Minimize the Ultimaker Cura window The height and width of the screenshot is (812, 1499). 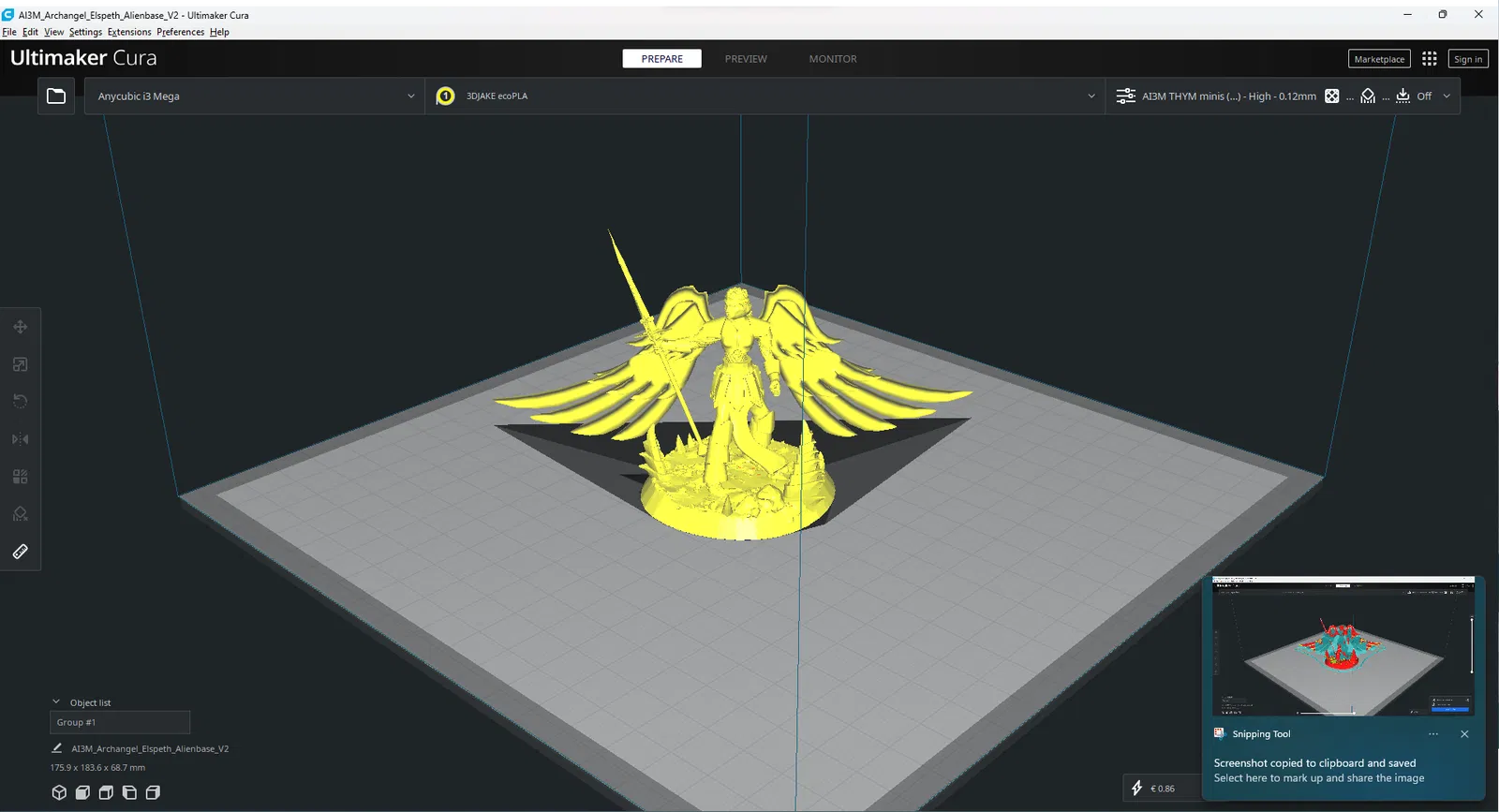(x=1407, y=14)
